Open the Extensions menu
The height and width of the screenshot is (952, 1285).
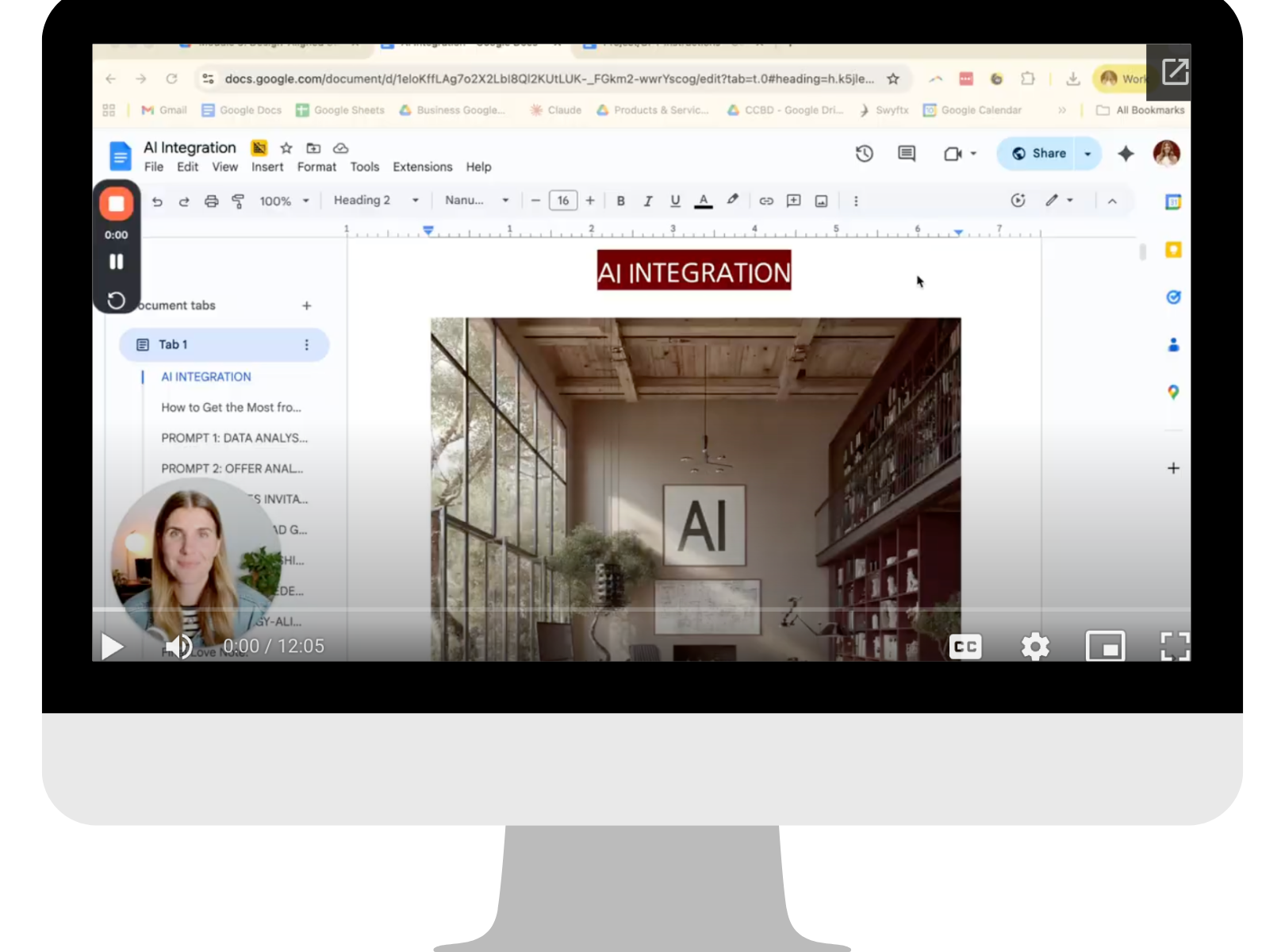[423, 167]
